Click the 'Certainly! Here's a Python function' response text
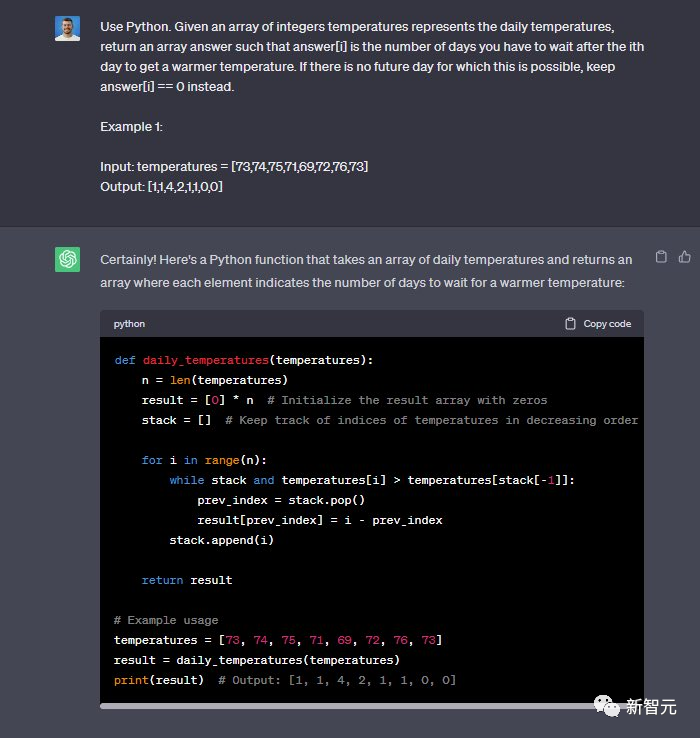The width and height of the screenshot is (700, 738). tap(366, 271)
